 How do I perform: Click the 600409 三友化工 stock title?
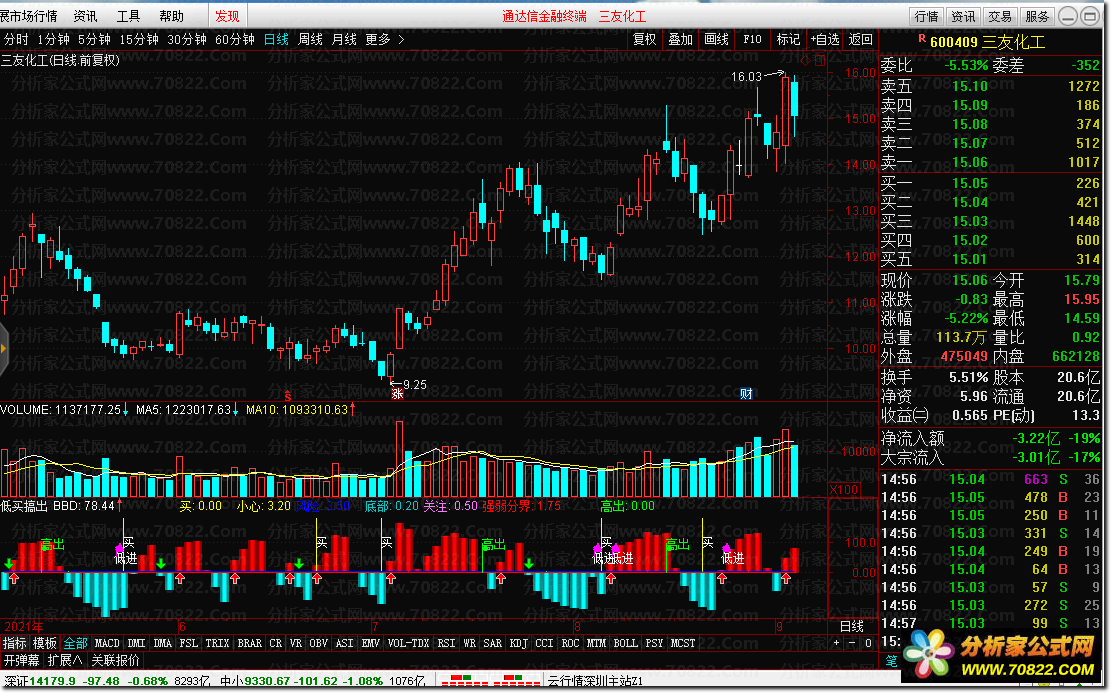[987, 43]
